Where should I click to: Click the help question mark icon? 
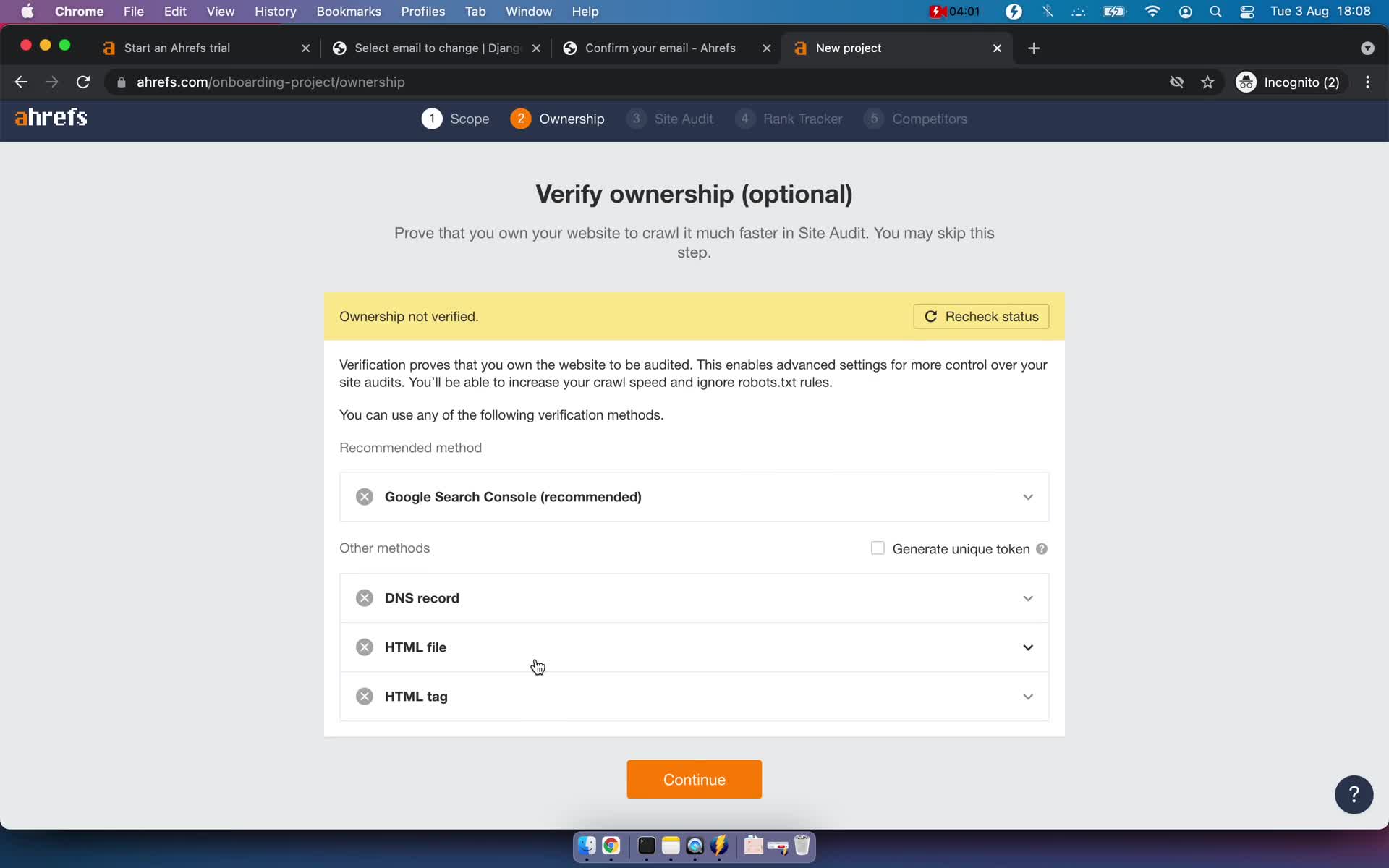click(x=1353, y=794)
